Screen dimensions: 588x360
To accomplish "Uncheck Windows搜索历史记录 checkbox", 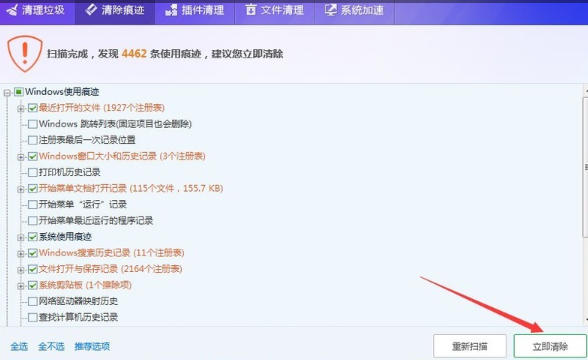I will [33, 253].
